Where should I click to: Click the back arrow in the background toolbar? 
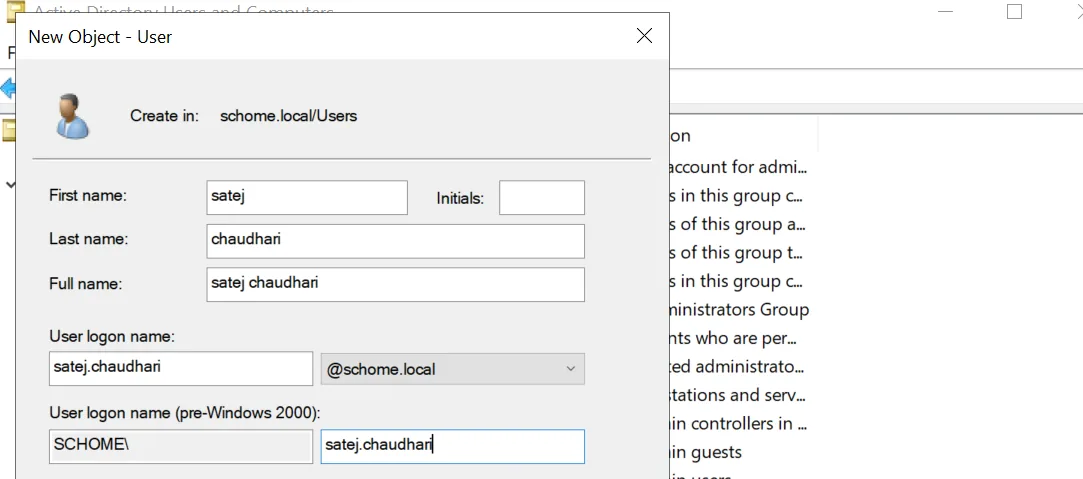tap(8, 88)
